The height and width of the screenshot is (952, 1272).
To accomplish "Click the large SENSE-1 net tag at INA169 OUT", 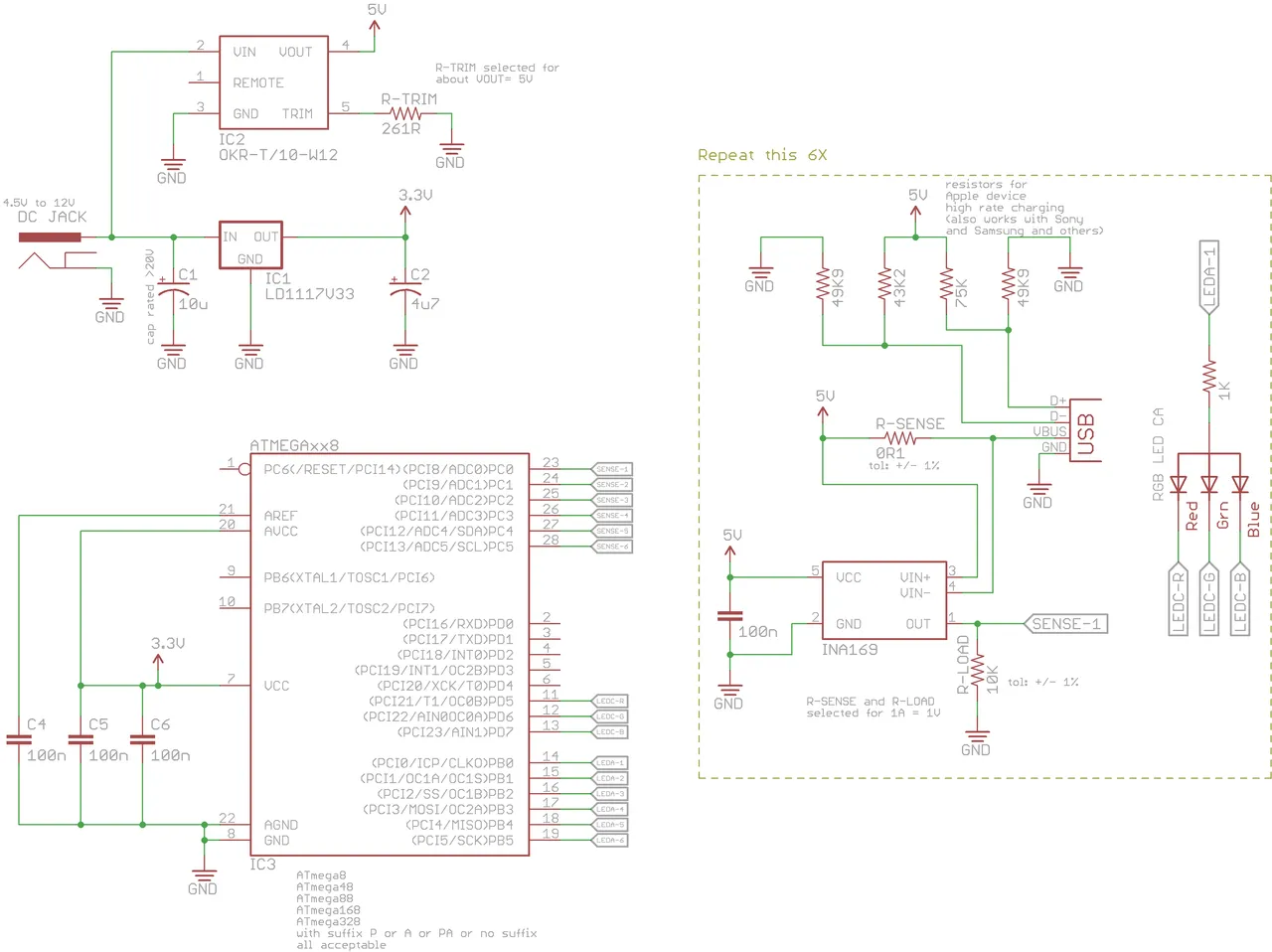I will click(1064, 624).
